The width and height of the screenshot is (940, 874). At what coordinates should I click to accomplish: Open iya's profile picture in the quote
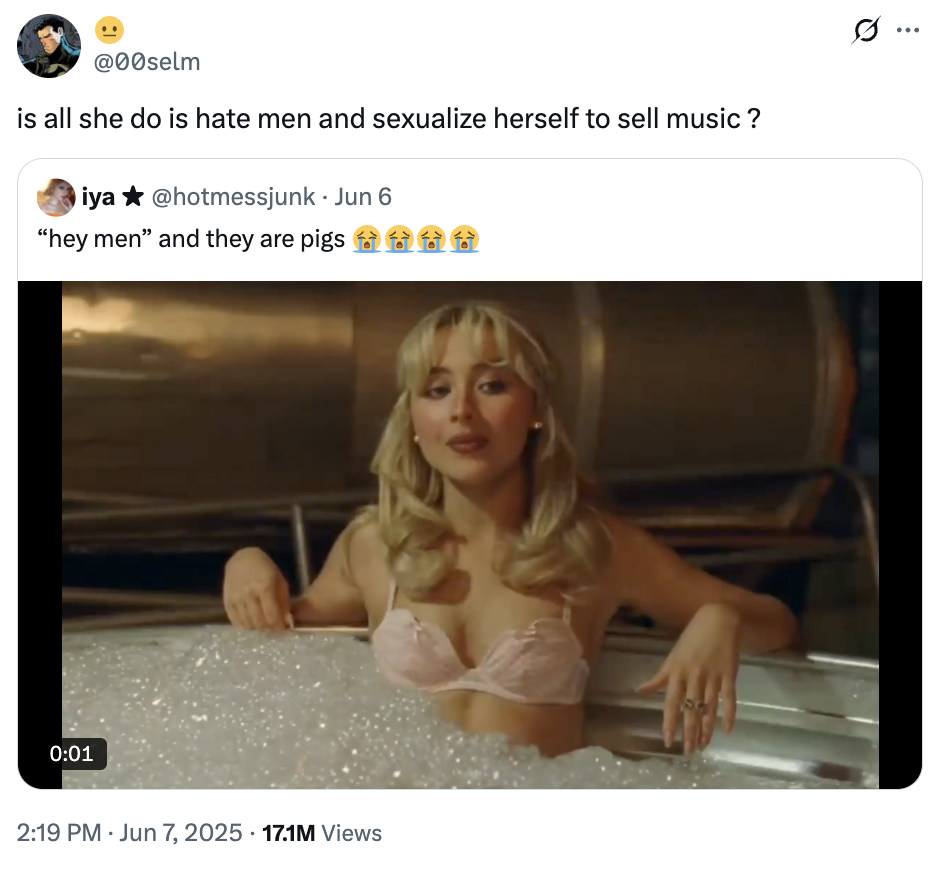click(x=56, y=197)
